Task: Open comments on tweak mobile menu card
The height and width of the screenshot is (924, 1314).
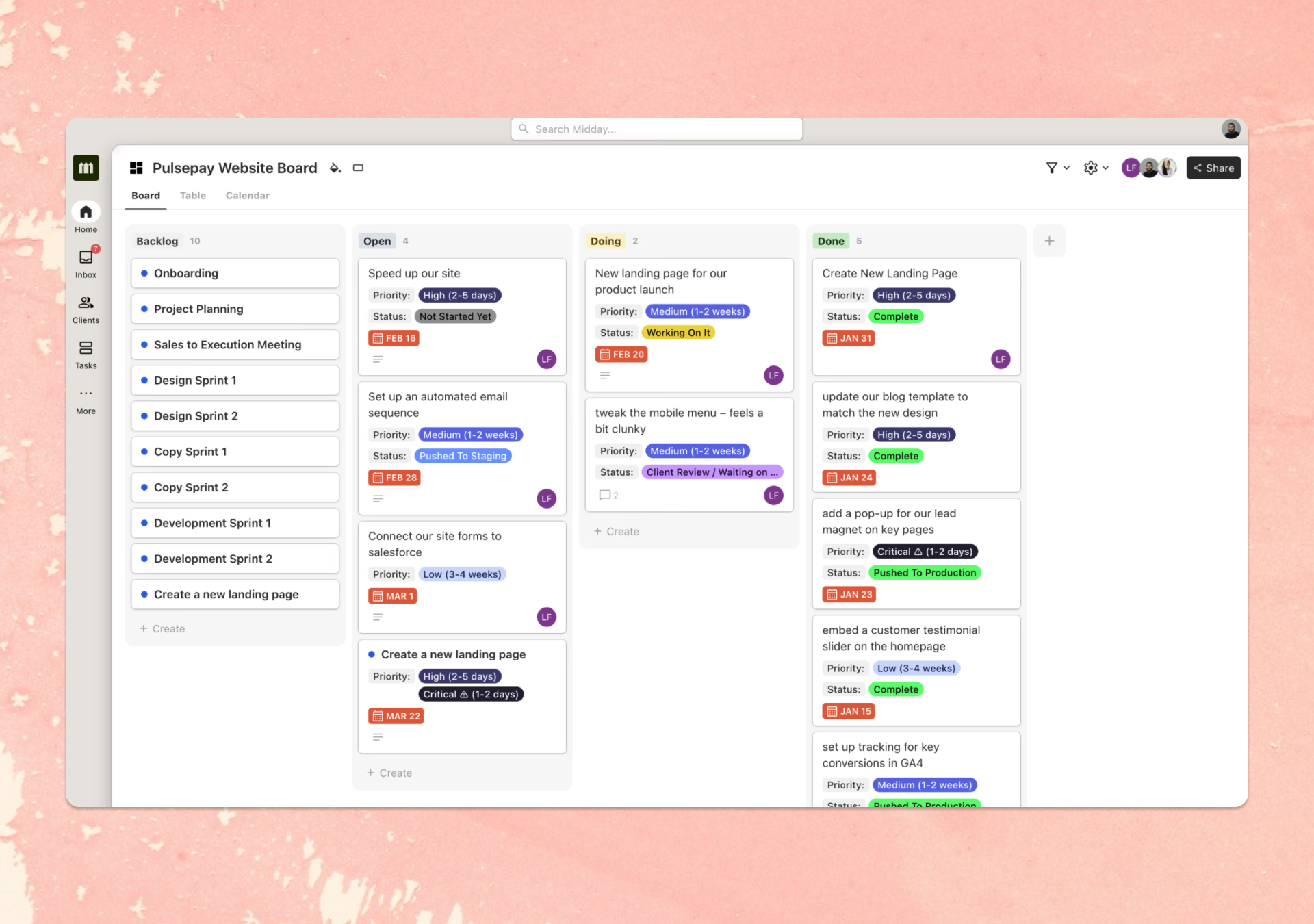Action: [608, 495]
